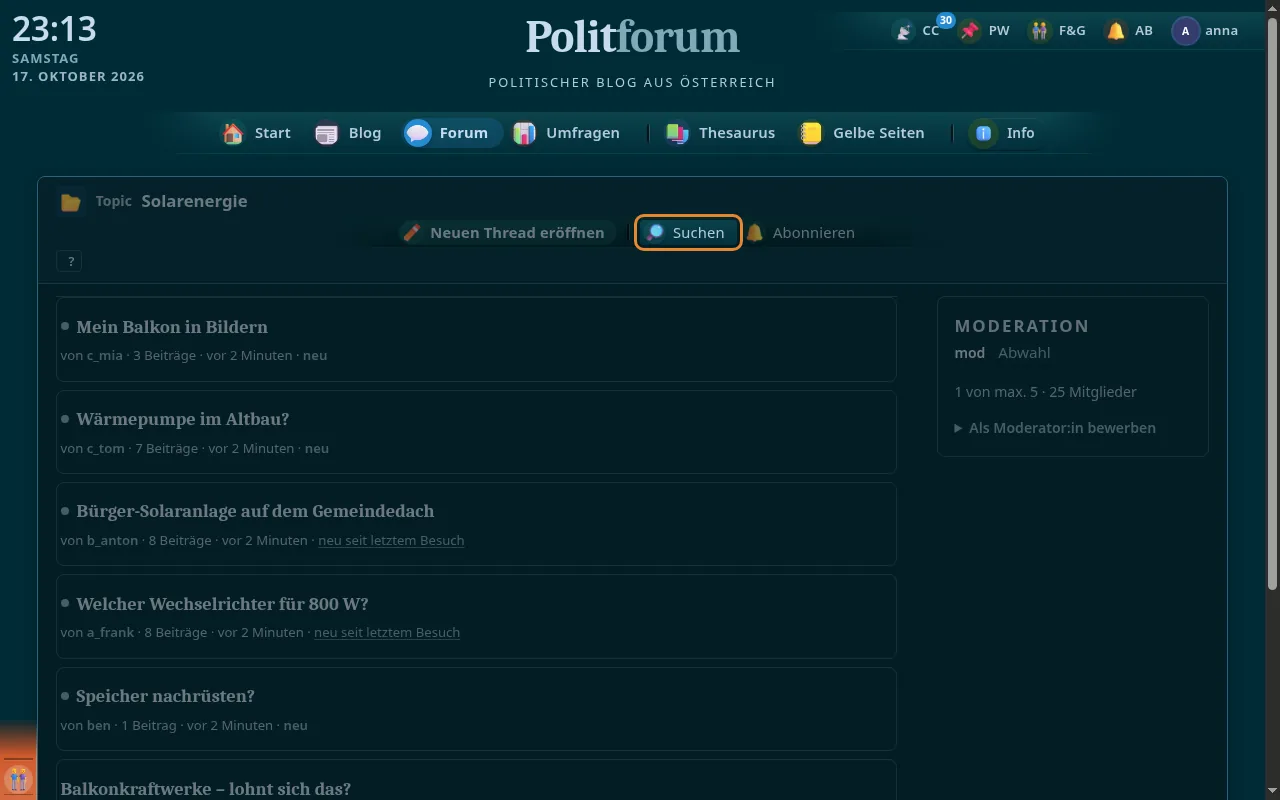Open the CC icon with badge 30
Screen dimensions: 1280x800
tap(904, 31)
